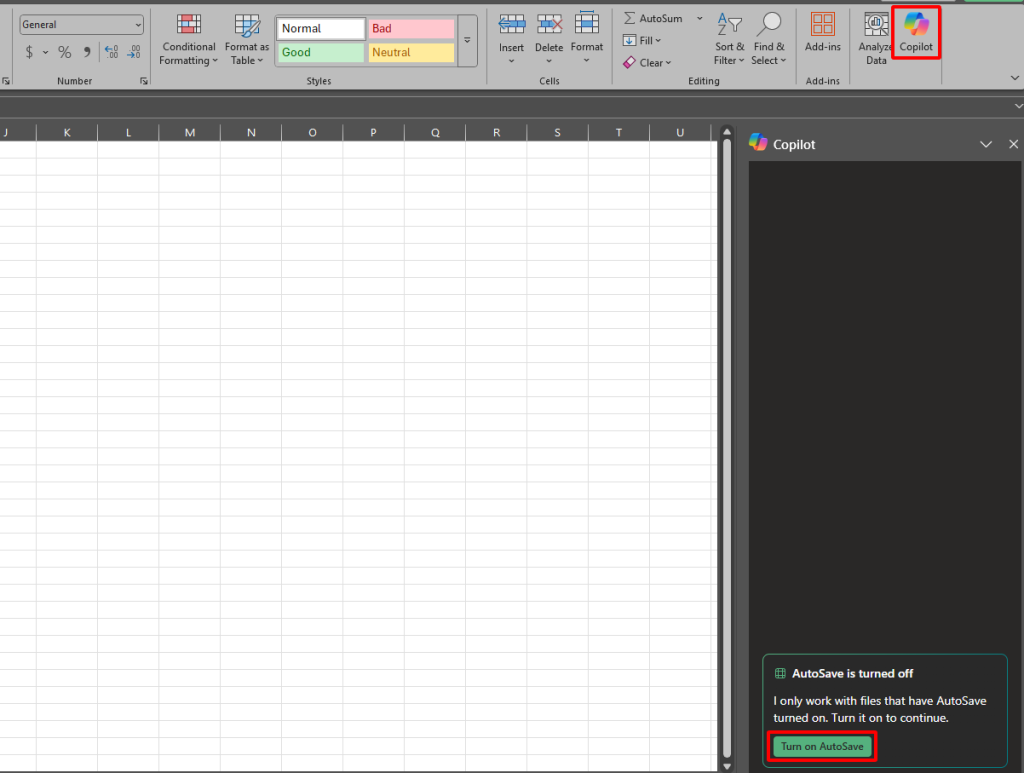Expand the General number format dropdown

coord(137,25)
